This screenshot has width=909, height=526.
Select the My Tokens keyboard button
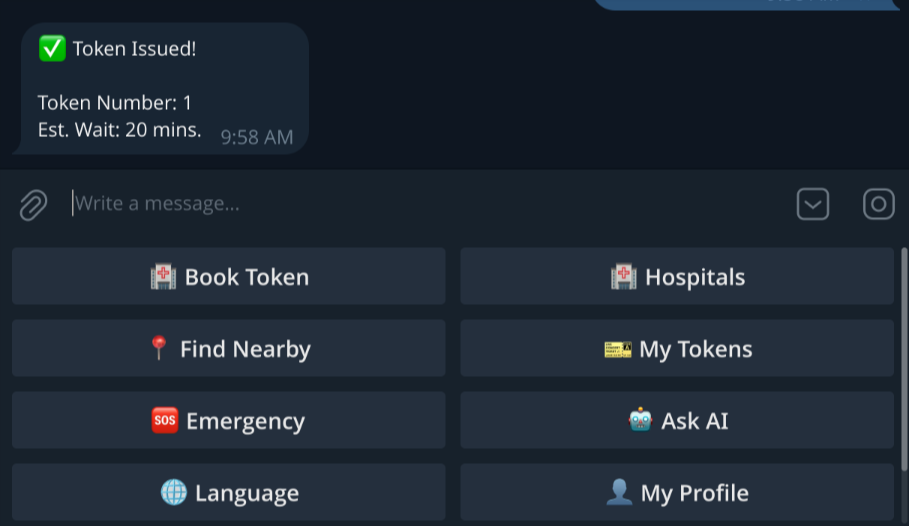click(677, 349)
